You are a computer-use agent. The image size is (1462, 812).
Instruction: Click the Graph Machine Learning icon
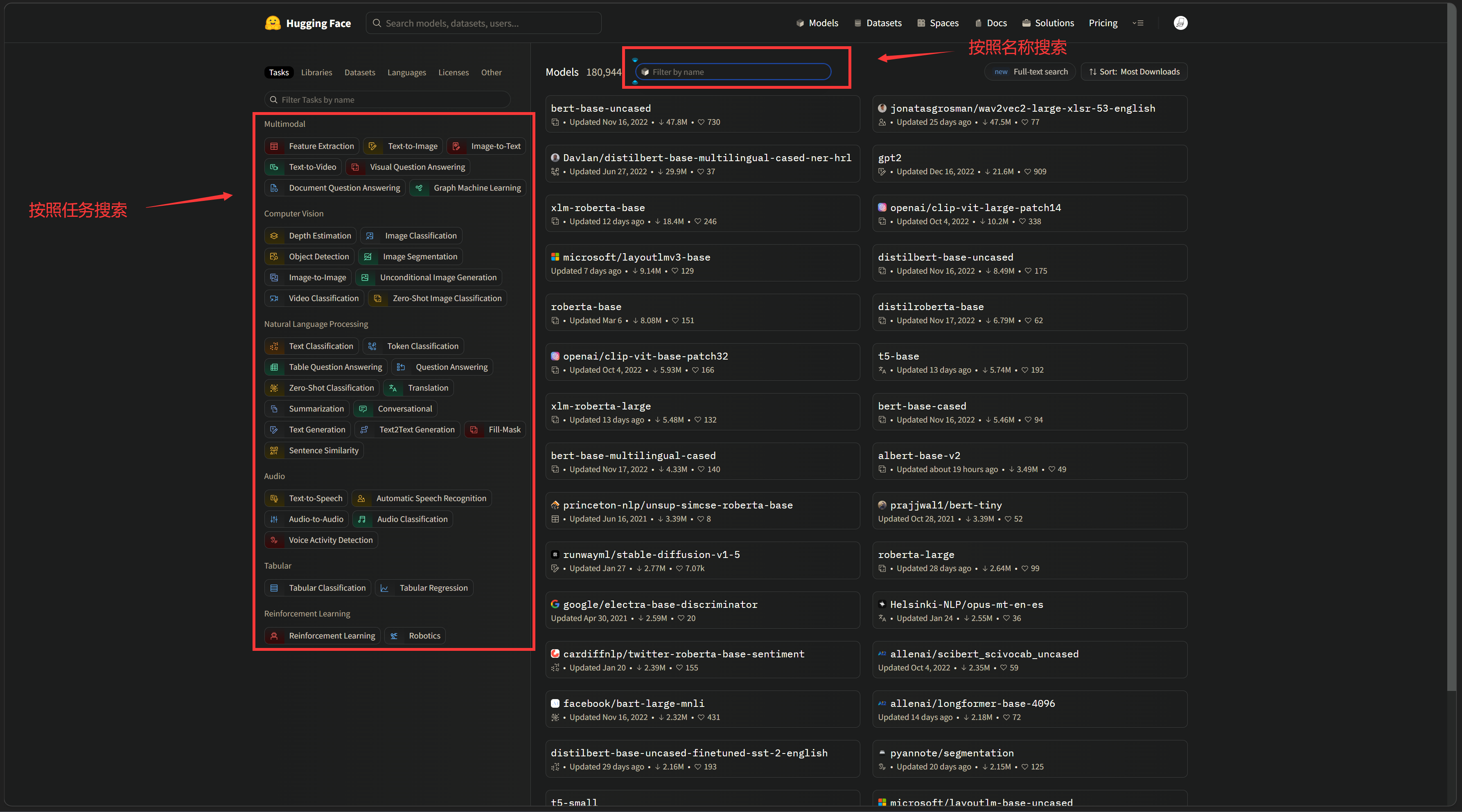point(419,188)
